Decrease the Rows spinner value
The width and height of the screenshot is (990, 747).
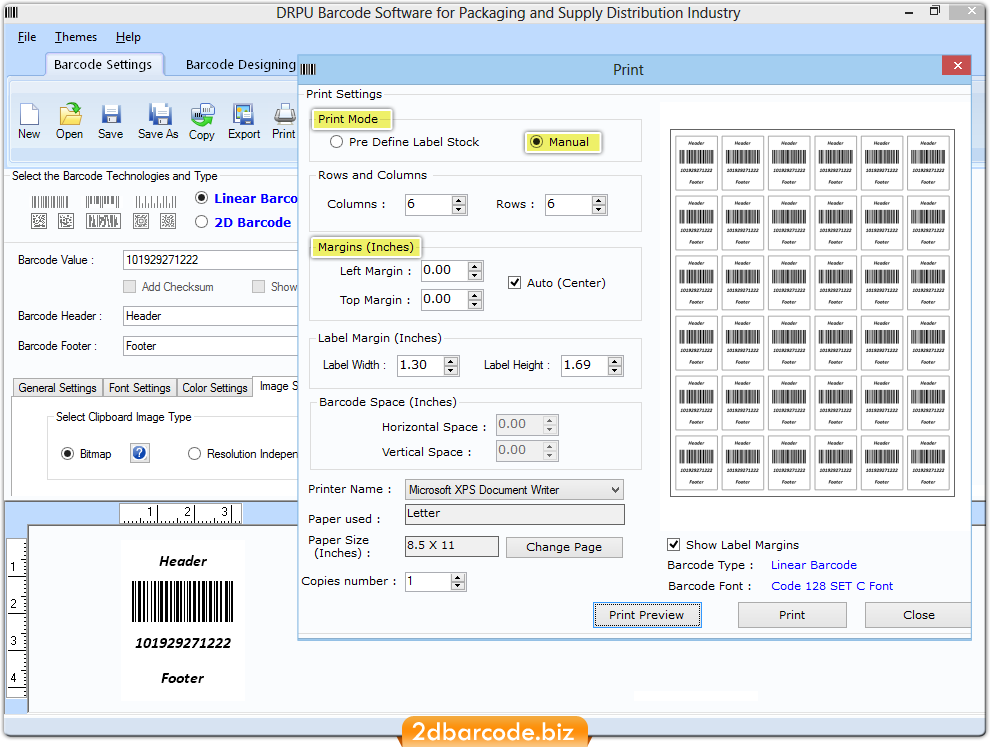pyautogui.click(x=599, y=209)
